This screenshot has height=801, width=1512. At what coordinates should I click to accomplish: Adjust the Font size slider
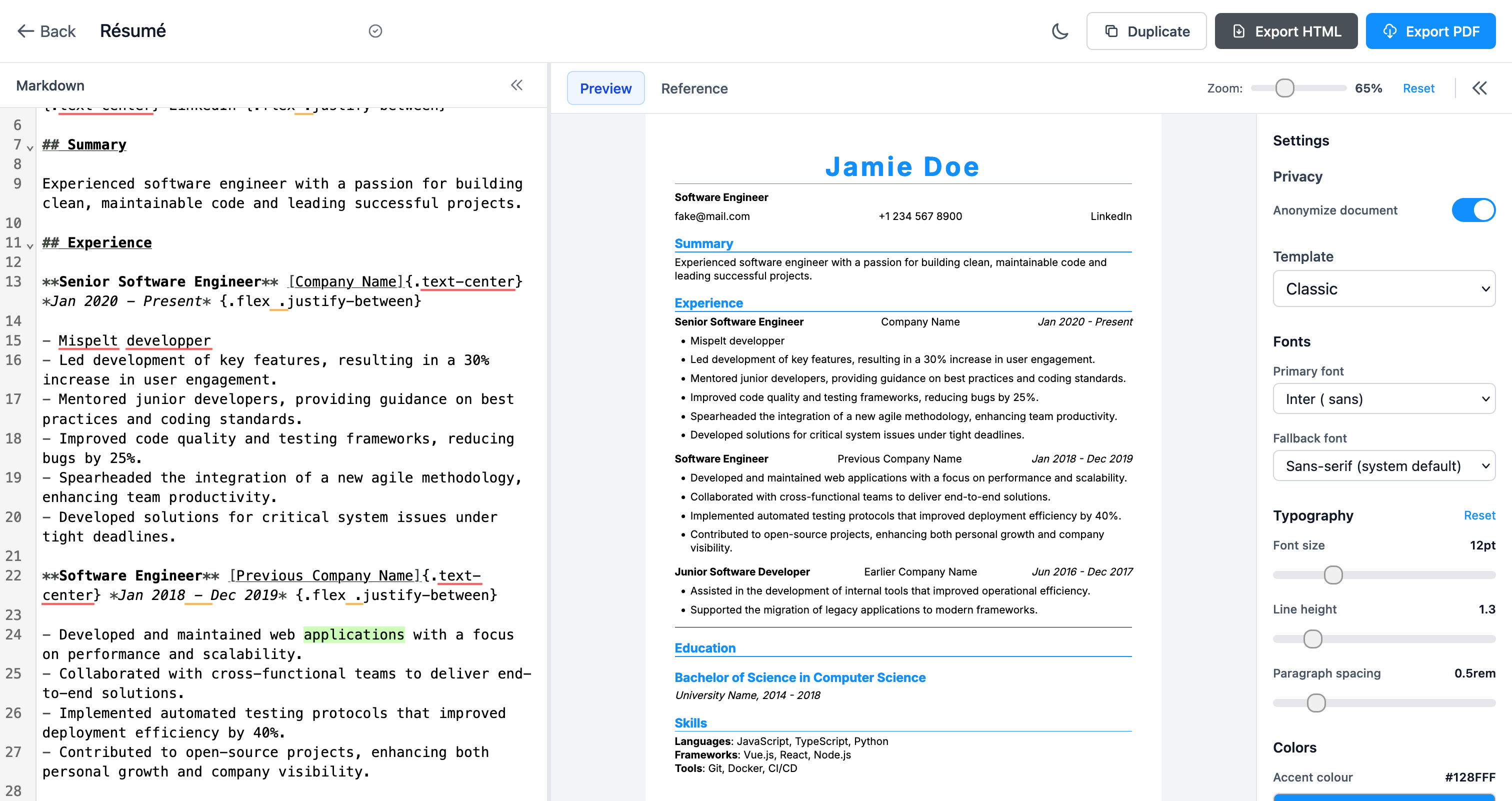1333,574
